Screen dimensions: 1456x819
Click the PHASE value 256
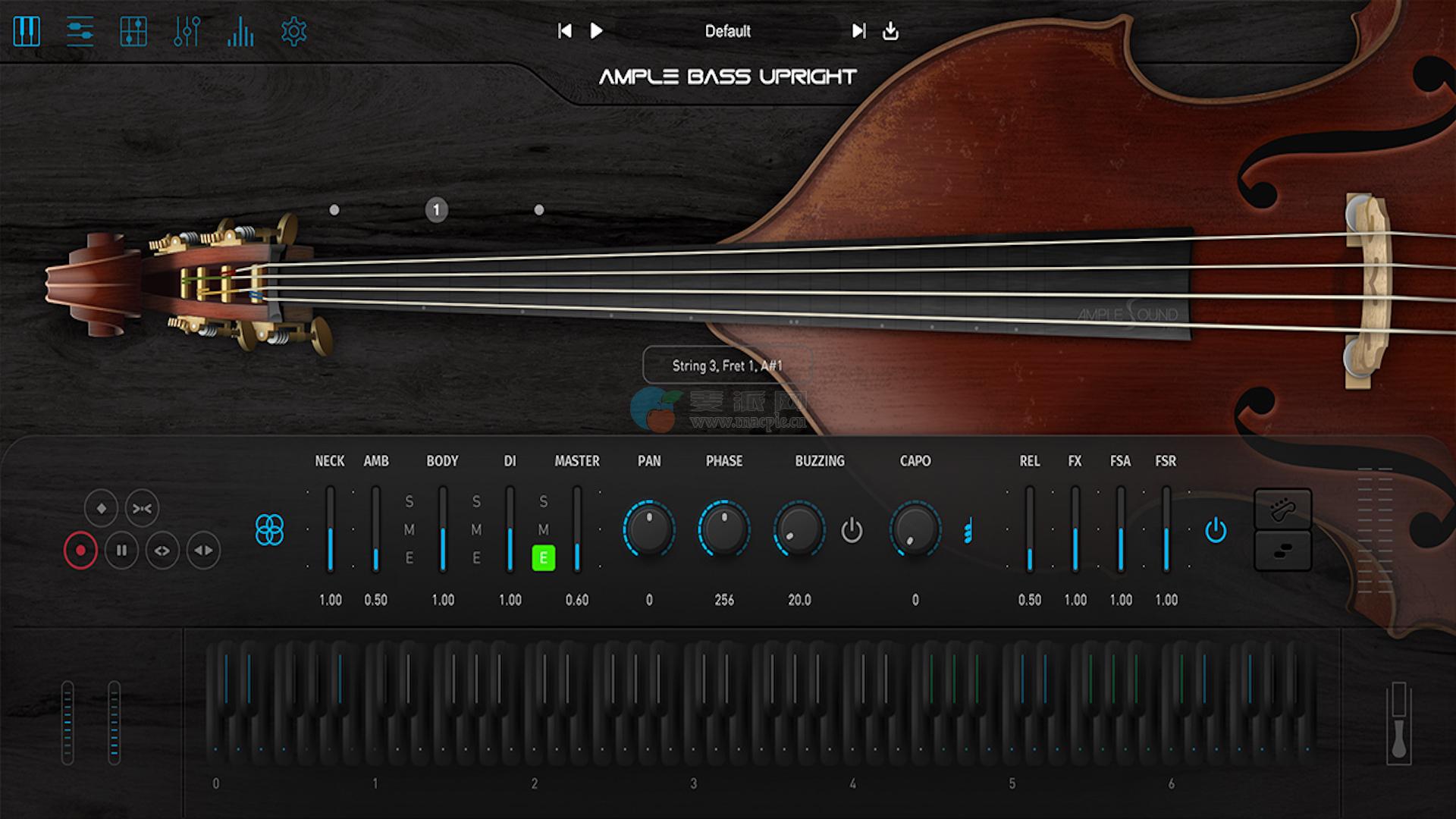pos(724,600)
